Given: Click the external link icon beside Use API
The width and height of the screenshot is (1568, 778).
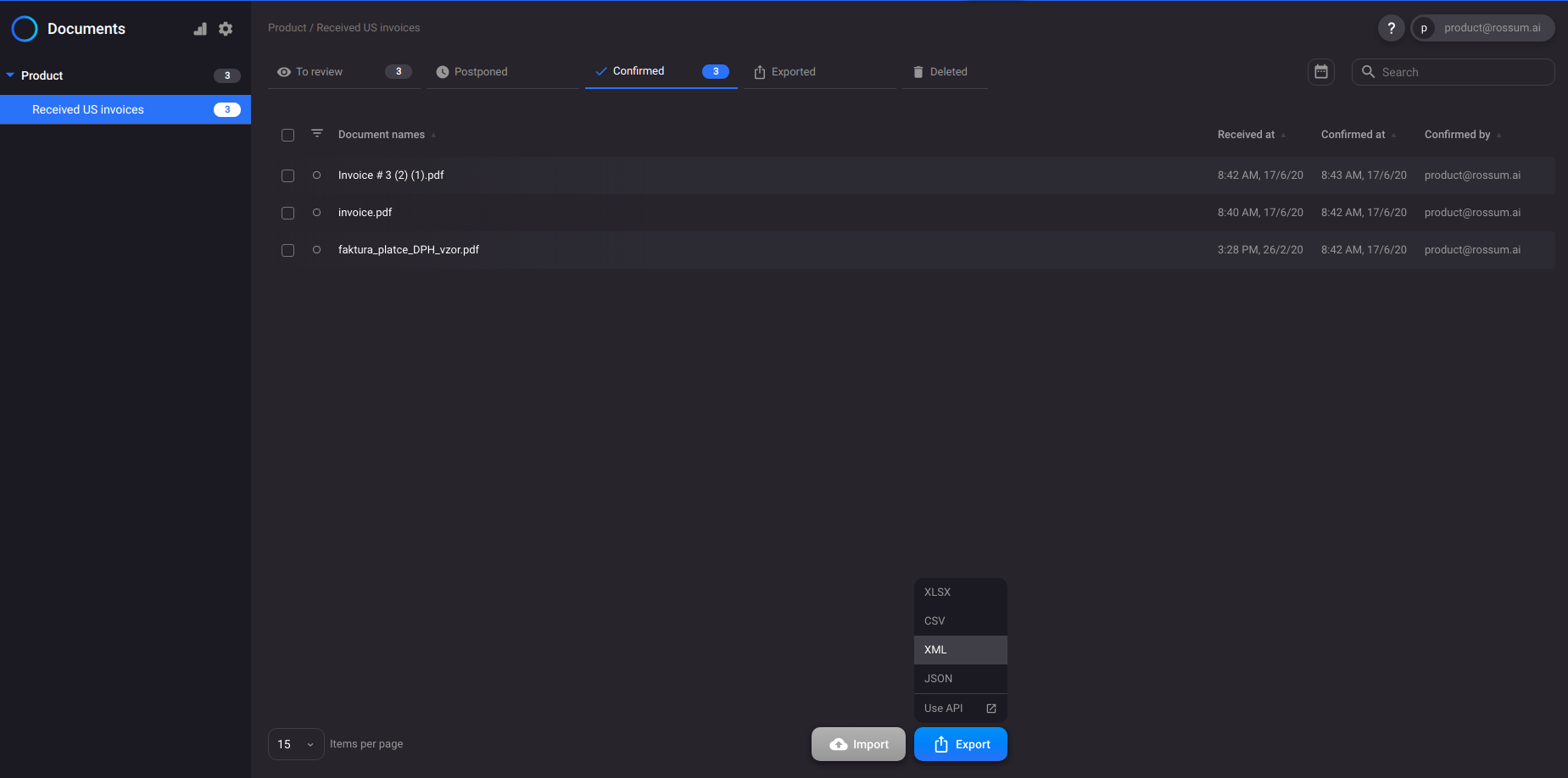Looking at the screenshot, I should 990,708.
